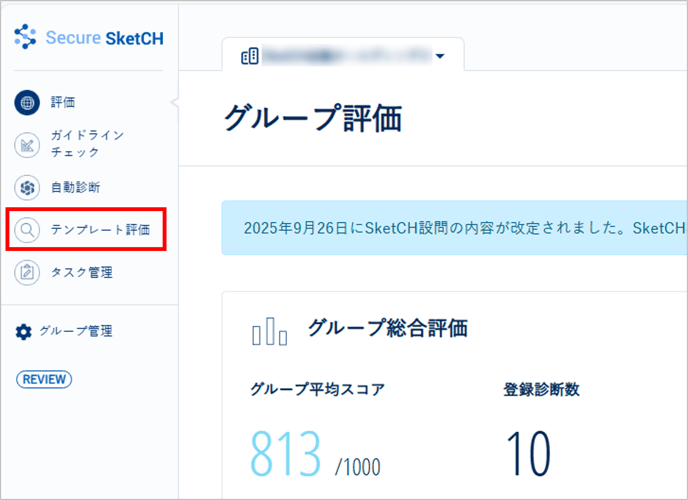Viewport: 688px width, 500px height.
Task: Click the ガイドラインチェック pencil icon
Action: pos(27,145)
